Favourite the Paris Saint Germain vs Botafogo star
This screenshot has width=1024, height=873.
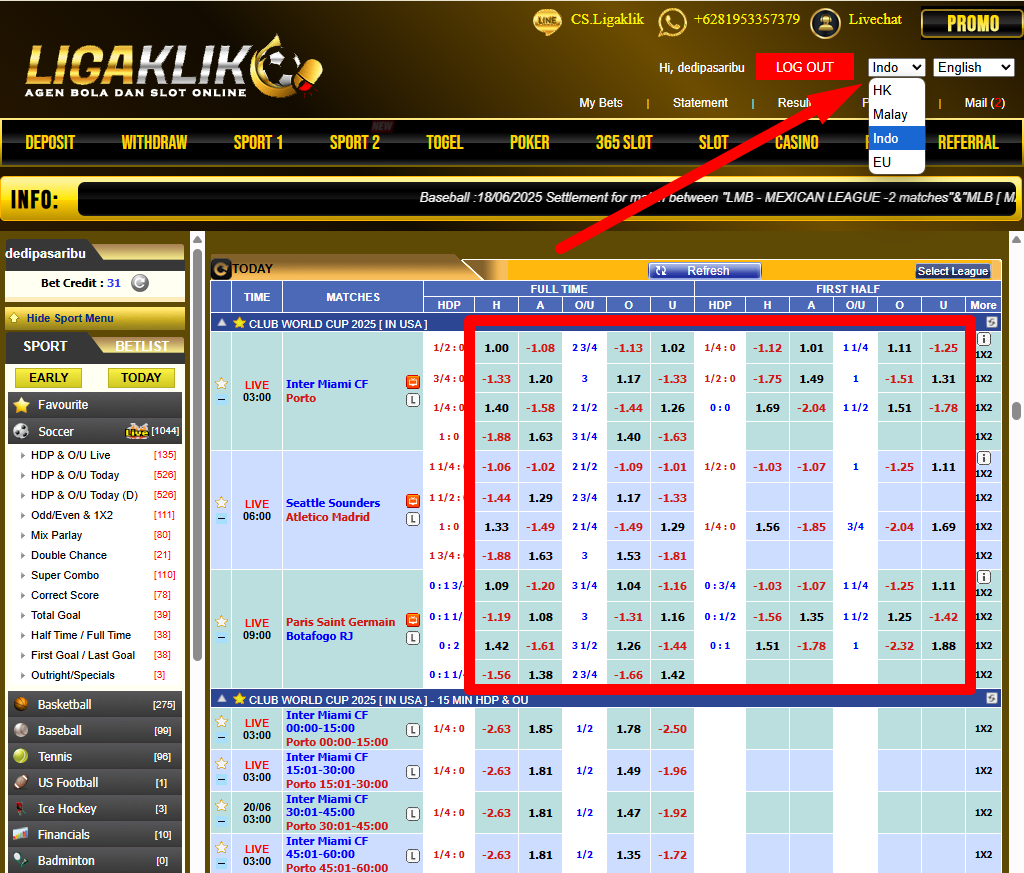tap(221, 621)
